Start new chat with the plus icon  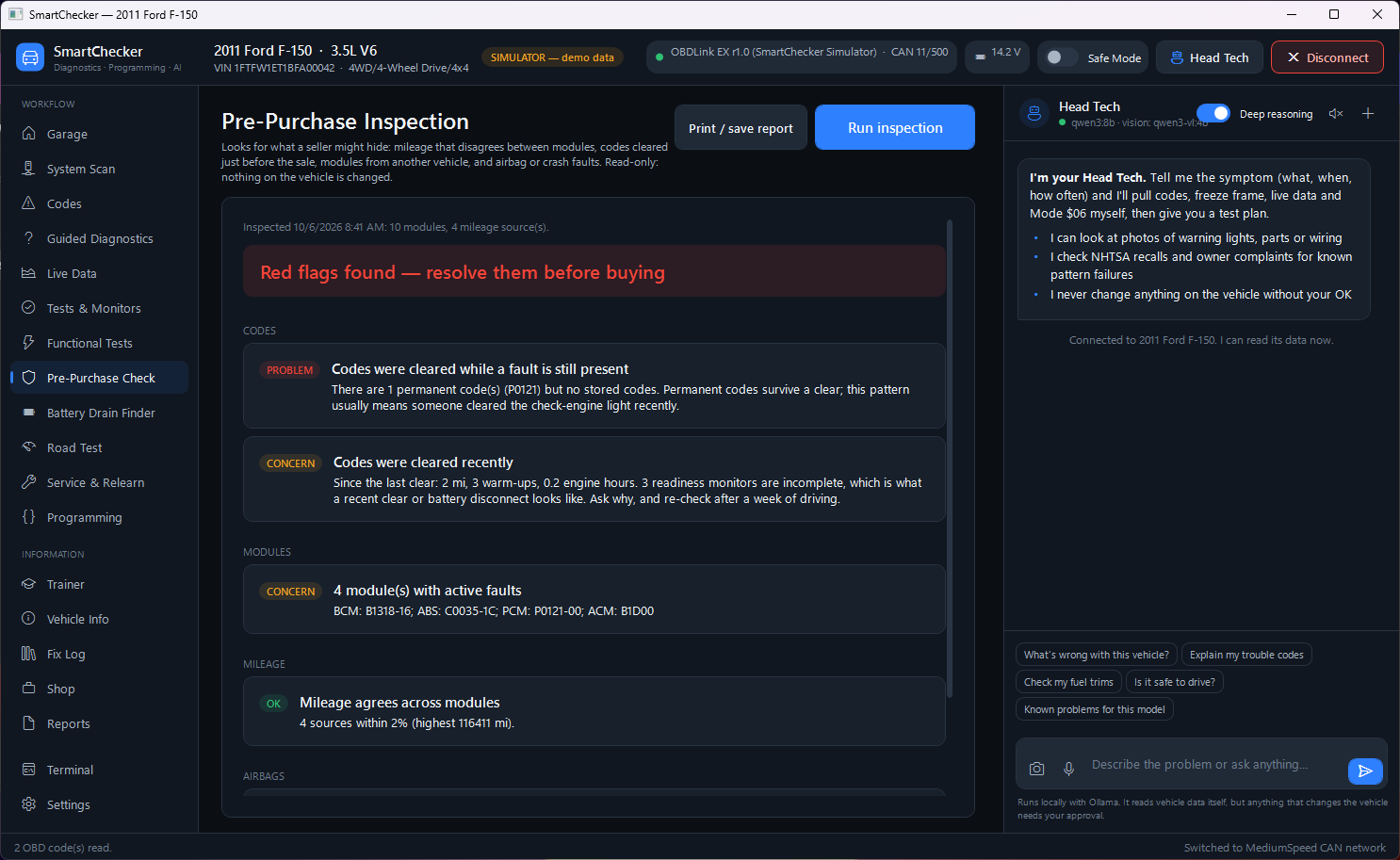tap(1368, 114)
